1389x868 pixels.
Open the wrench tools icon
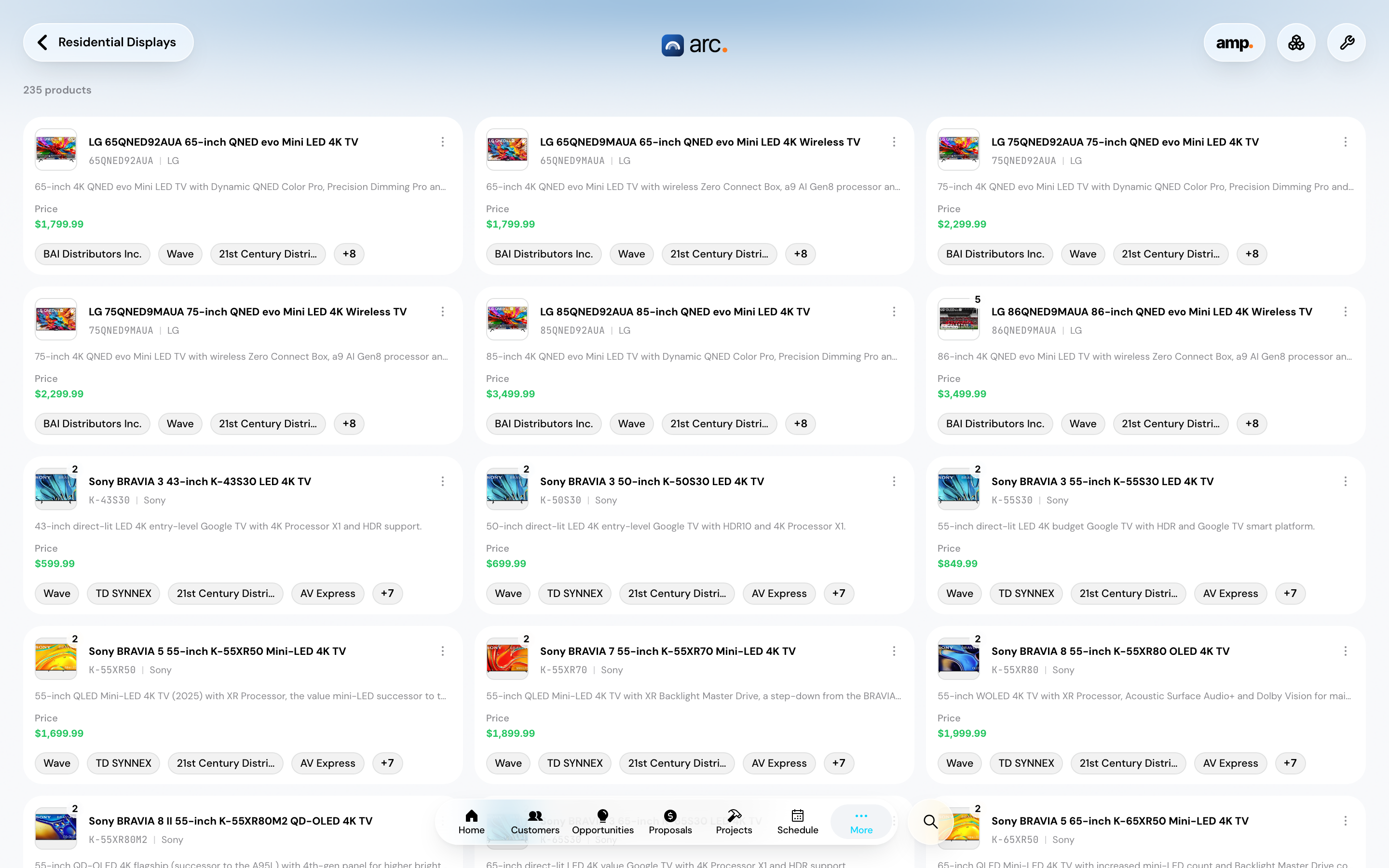1347,42
